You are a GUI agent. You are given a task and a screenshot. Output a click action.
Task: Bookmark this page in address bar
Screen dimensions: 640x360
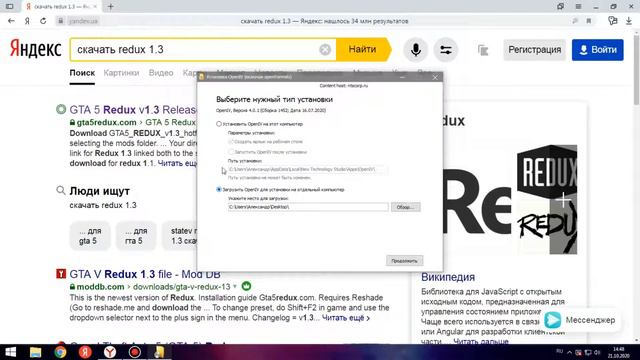[x=589, y=21]
